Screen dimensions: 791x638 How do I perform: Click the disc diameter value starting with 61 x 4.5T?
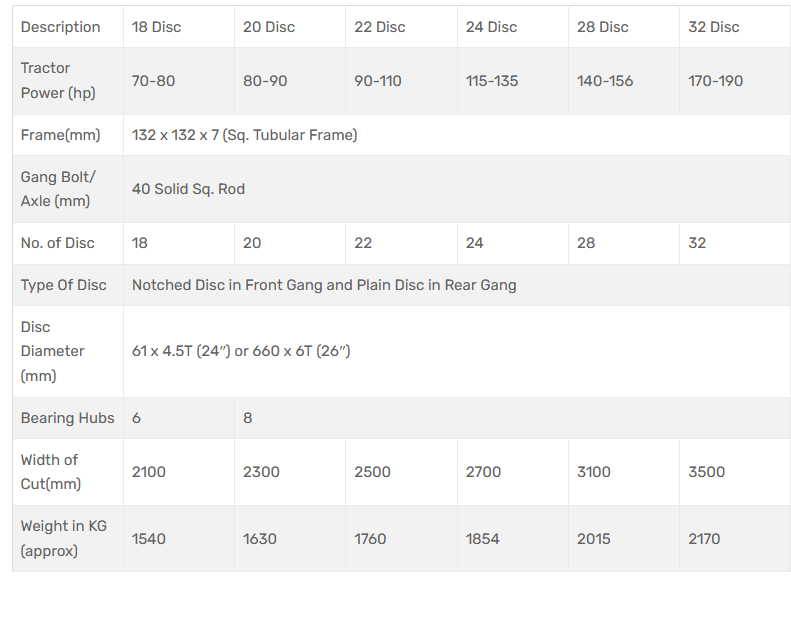(241, 351)
